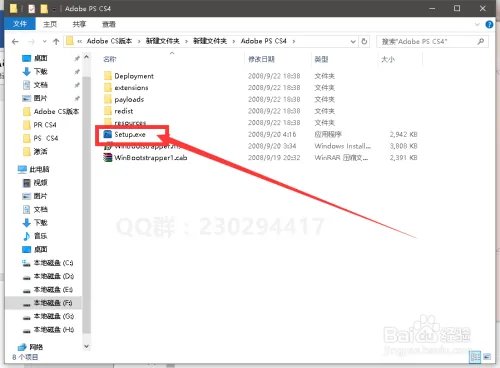Open quick access toolbar properties icon
This screenshot has height=368, width=500.
[x=32, y=9]
